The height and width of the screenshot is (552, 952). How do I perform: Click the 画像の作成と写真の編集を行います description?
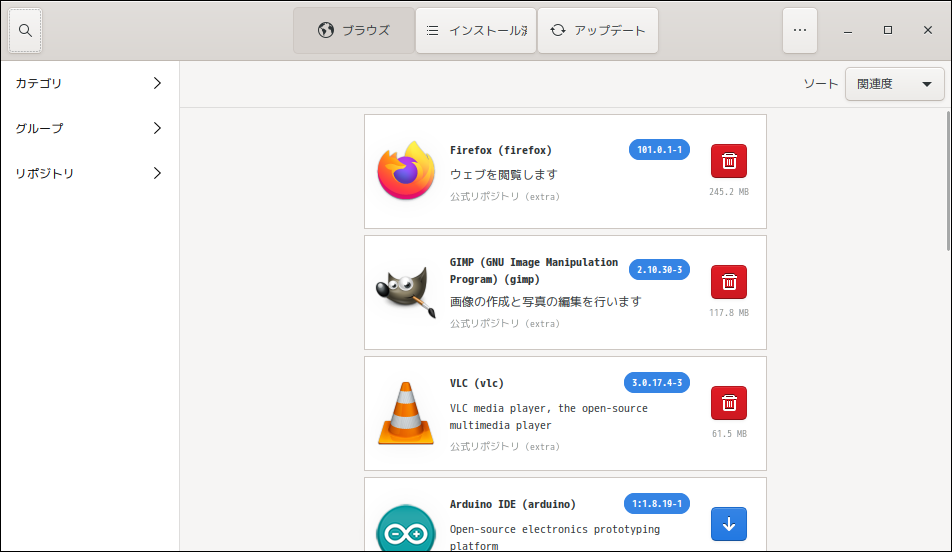coord(545,302)
